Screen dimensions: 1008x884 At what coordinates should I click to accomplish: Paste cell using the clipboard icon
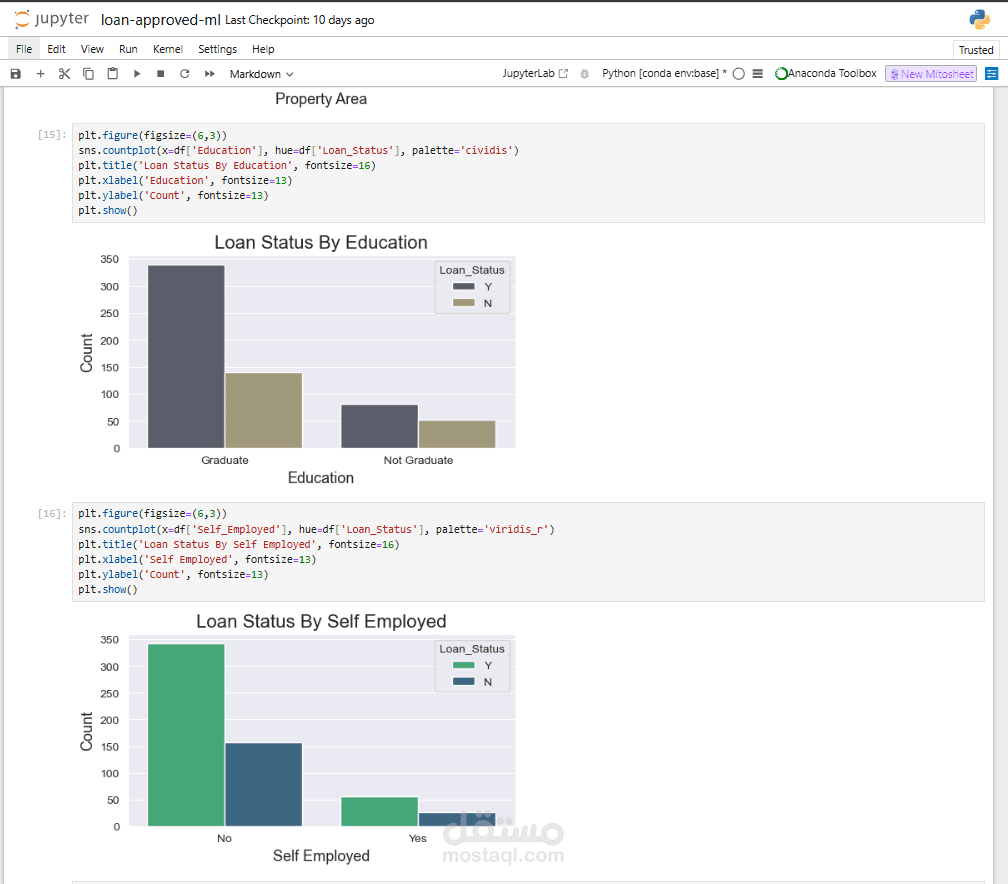point(112,74)
